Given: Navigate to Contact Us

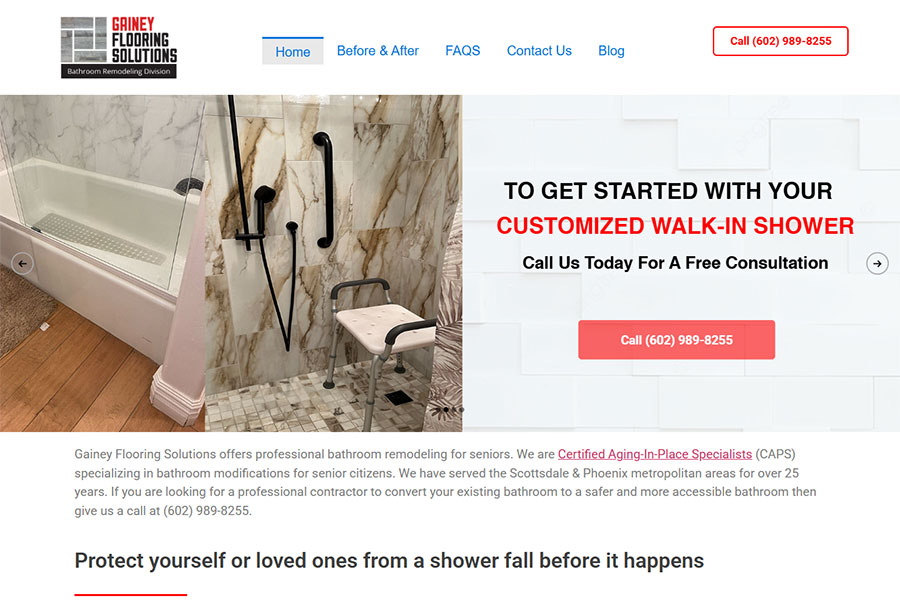Looking at the screenshot, I should 539,51.
